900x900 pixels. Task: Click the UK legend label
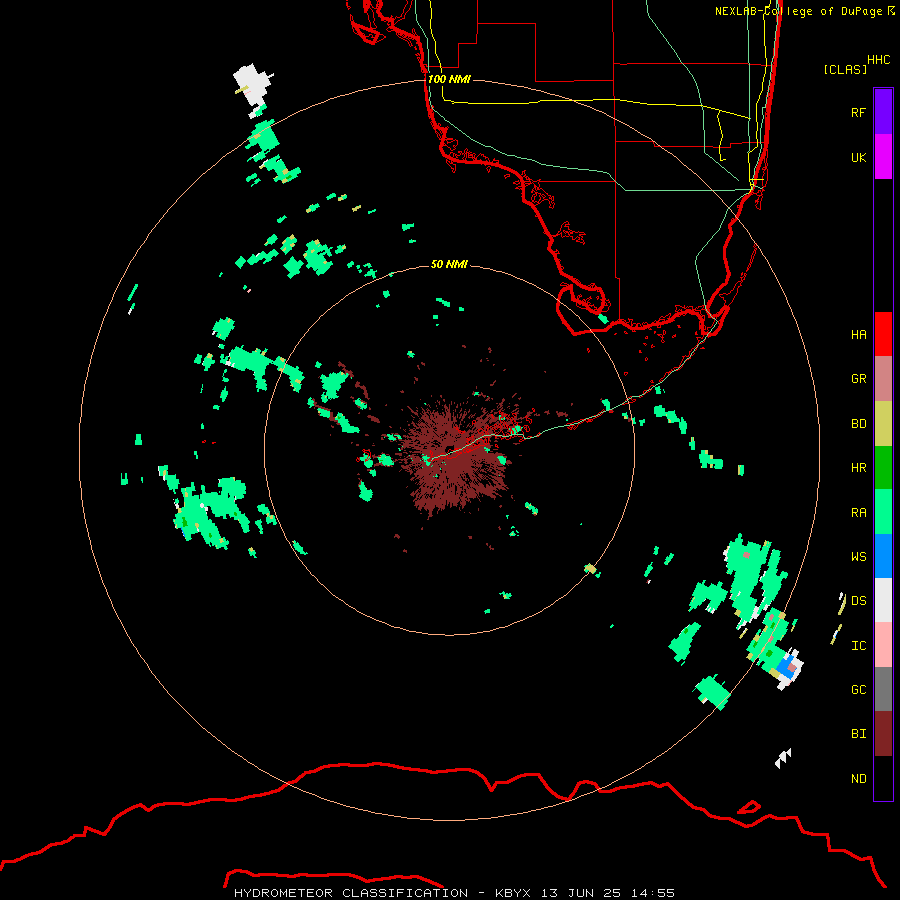(x=858, y=157)
